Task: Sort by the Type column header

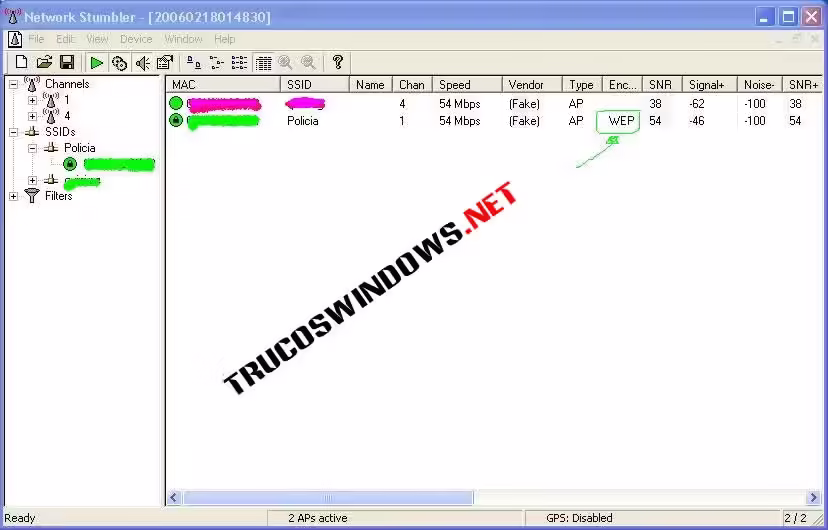Action: [582, 84]
